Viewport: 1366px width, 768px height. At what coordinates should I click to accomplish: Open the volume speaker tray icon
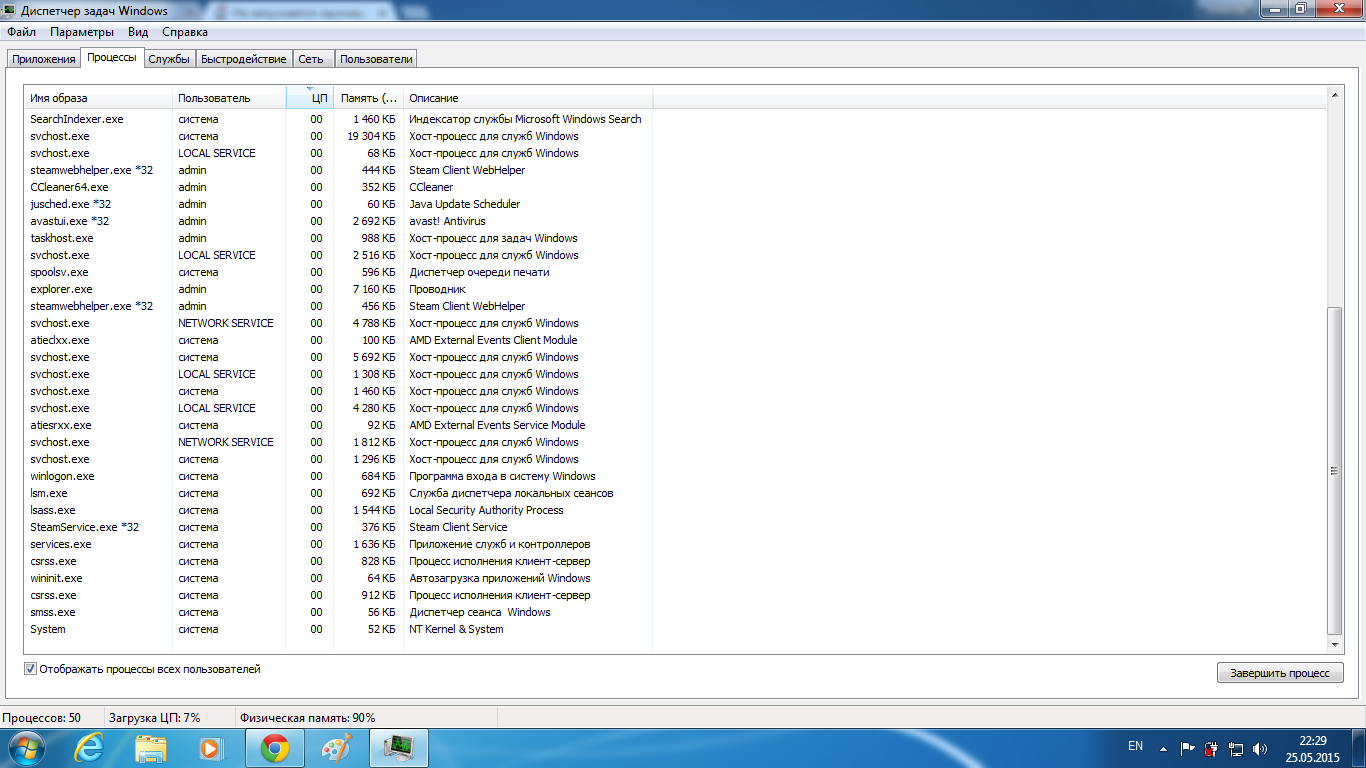1260,748
